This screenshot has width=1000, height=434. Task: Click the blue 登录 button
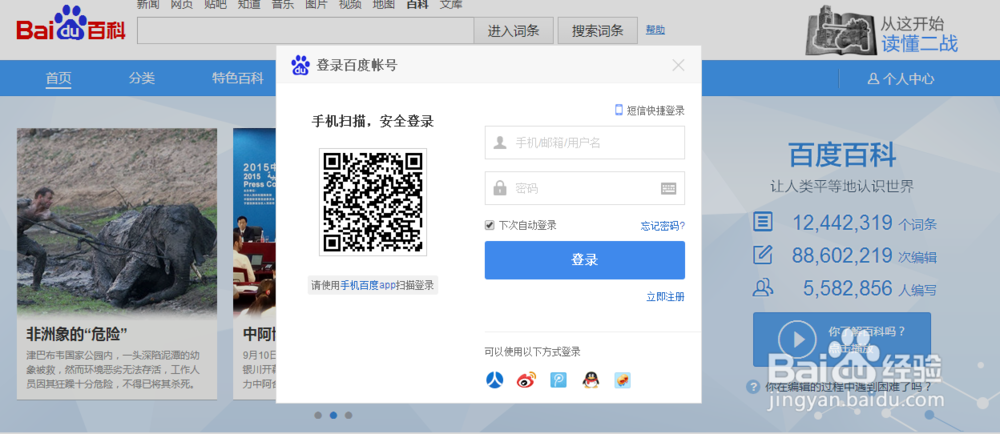[585, 260]
